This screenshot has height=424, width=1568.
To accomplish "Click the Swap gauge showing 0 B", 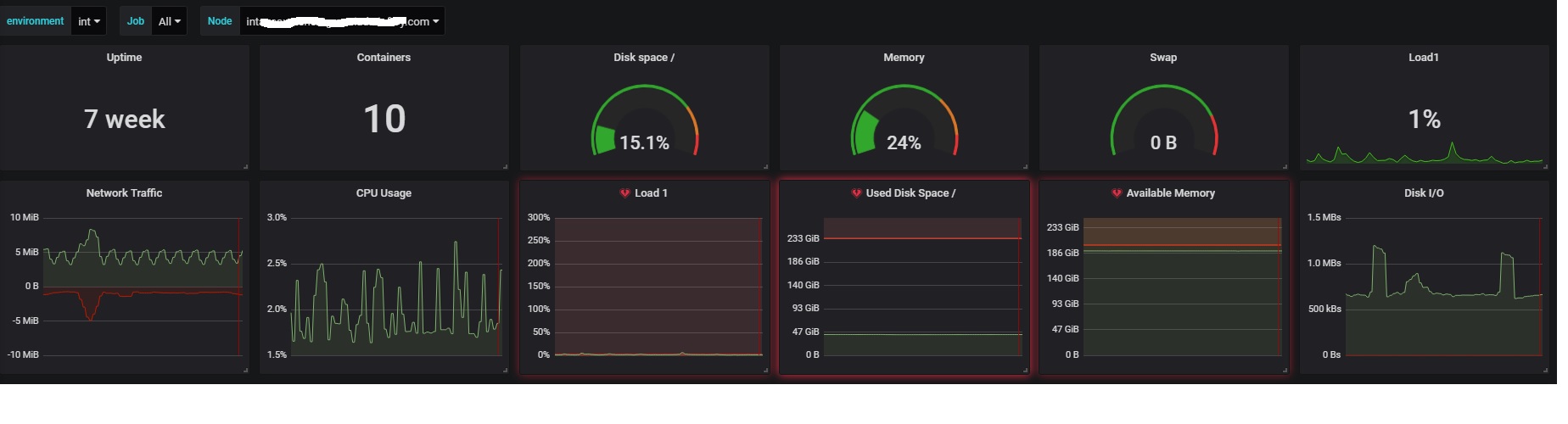I will pyautogui.click(x=1163, y=121).
